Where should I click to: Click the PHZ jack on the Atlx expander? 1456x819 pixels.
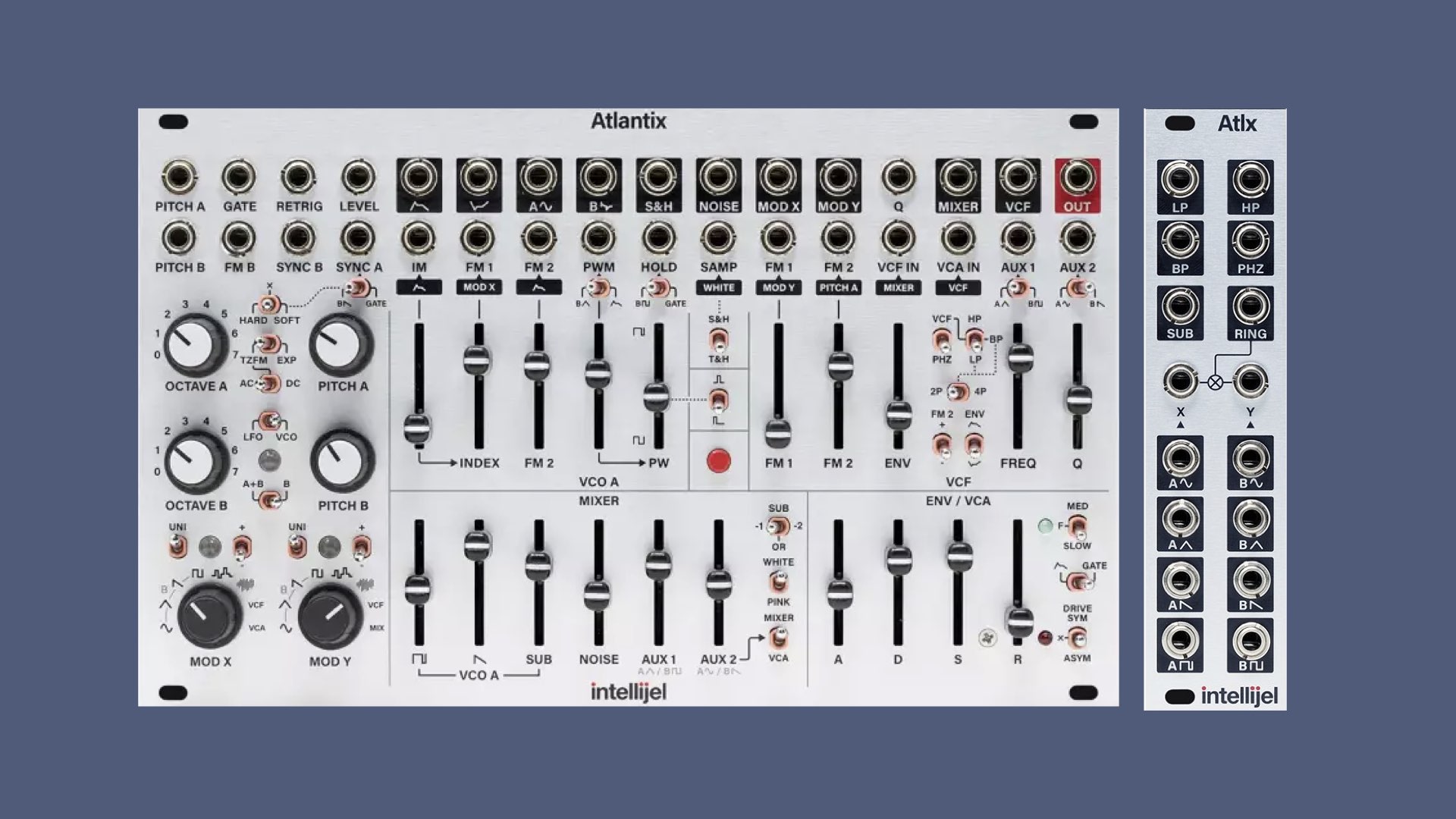1250,242
